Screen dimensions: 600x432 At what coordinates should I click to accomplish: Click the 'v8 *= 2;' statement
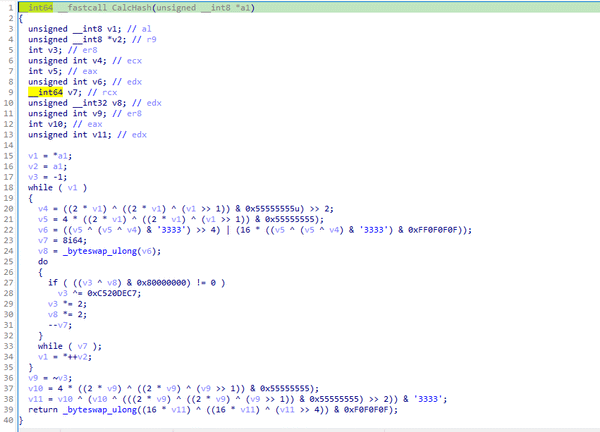(x=67, y=315)
